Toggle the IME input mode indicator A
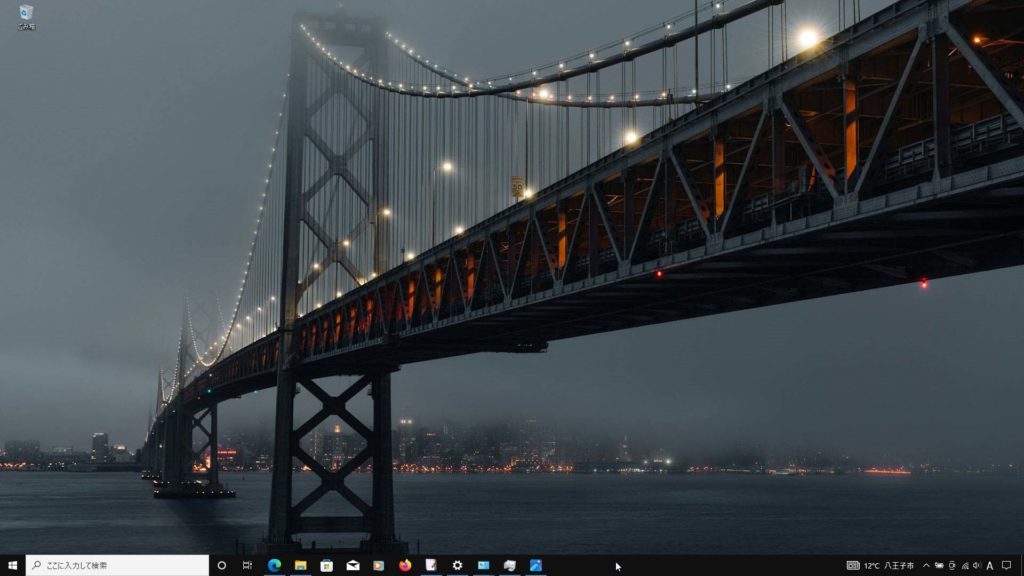 990,565
